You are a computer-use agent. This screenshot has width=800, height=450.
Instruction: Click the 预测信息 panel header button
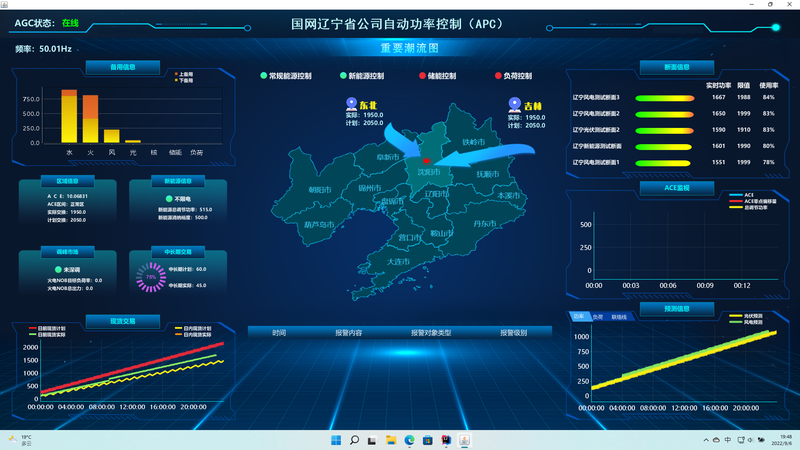(677, 309)
